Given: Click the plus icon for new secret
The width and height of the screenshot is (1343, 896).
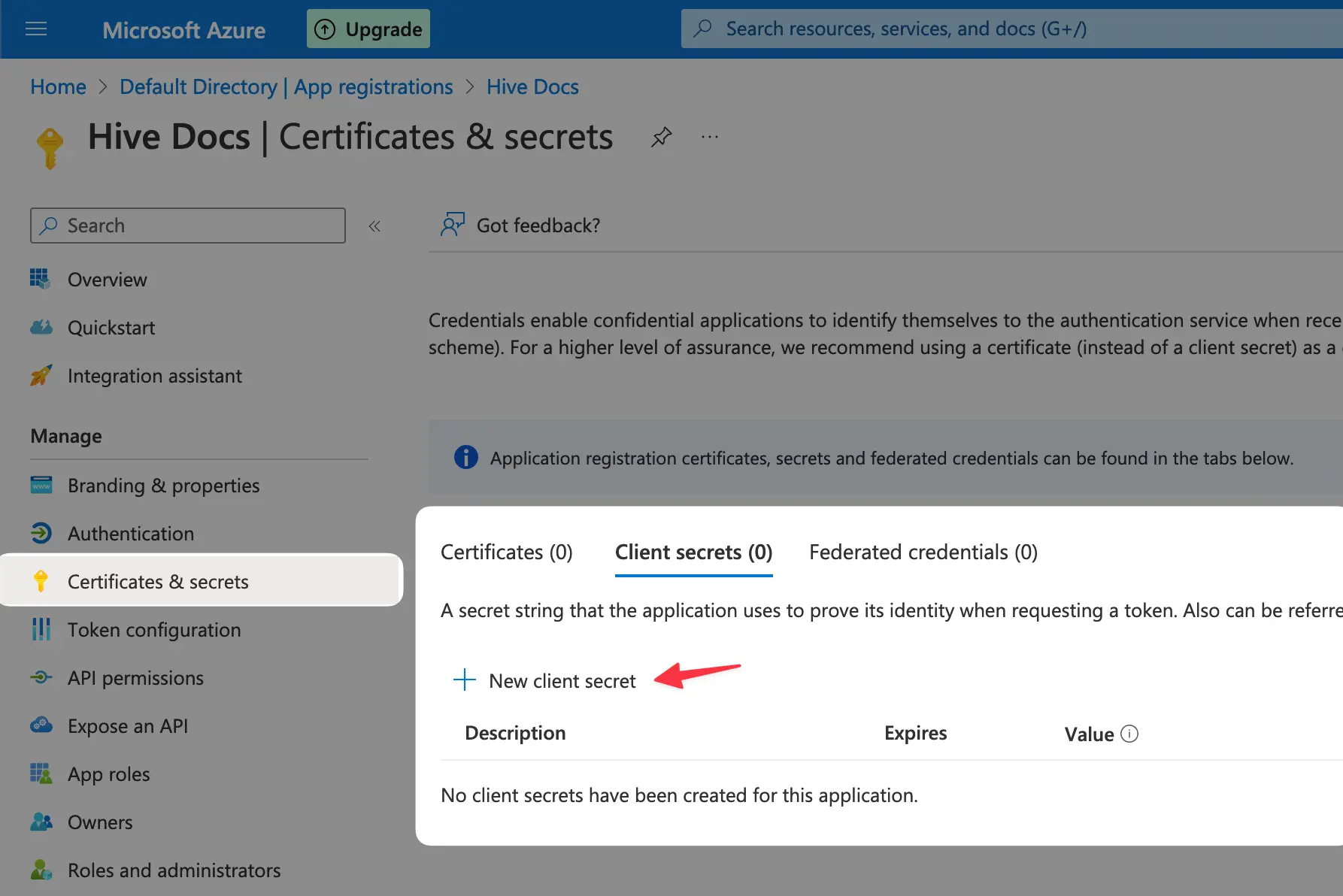Looking at the screenshot, I should pos(465,680).
